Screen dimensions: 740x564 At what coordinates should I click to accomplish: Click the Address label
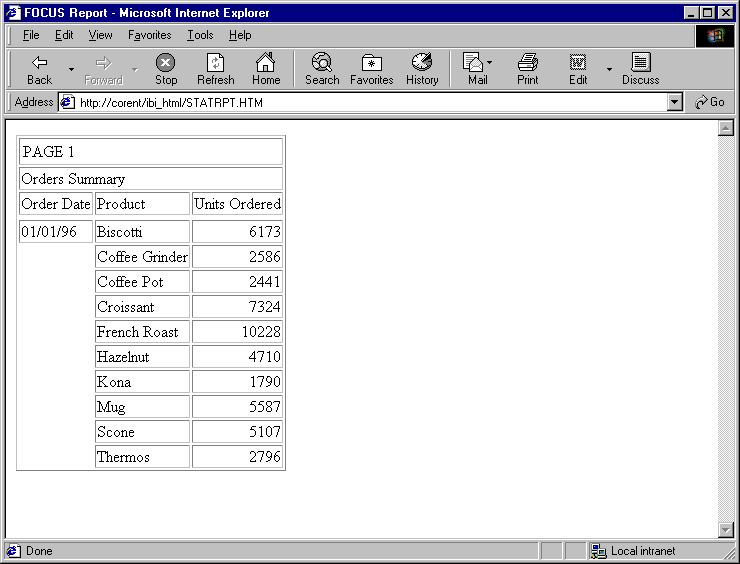[34, 102]
